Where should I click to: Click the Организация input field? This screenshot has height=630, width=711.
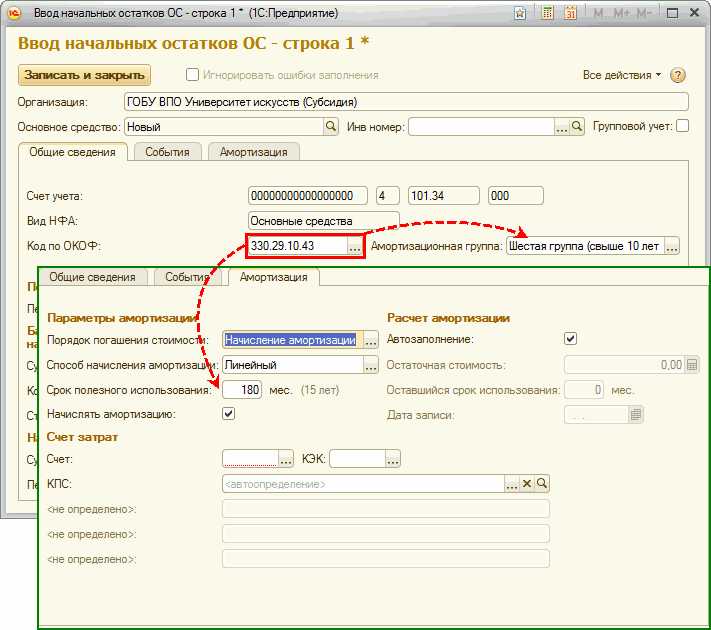[406, 102]
